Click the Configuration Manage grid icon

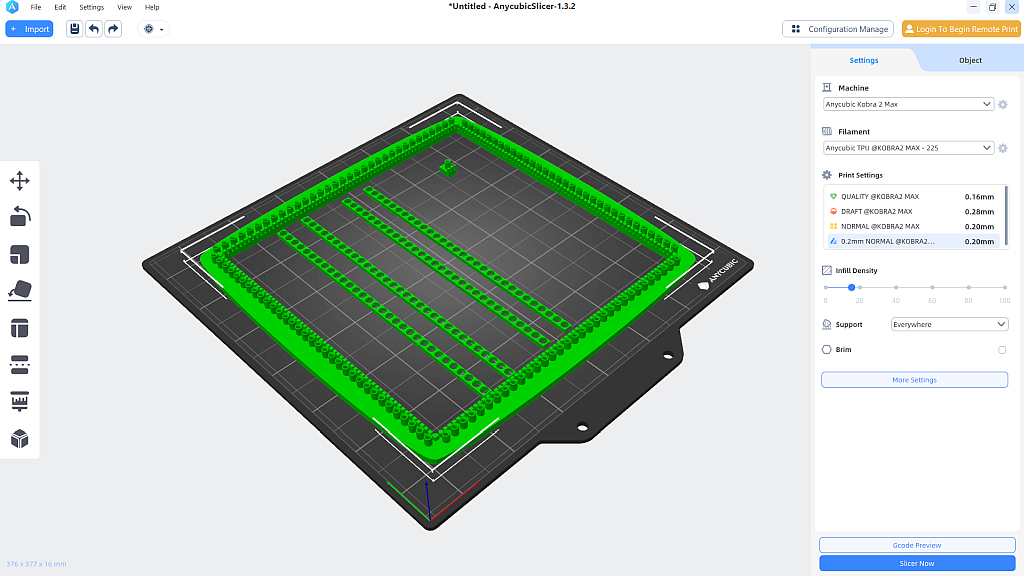(795, 29)
